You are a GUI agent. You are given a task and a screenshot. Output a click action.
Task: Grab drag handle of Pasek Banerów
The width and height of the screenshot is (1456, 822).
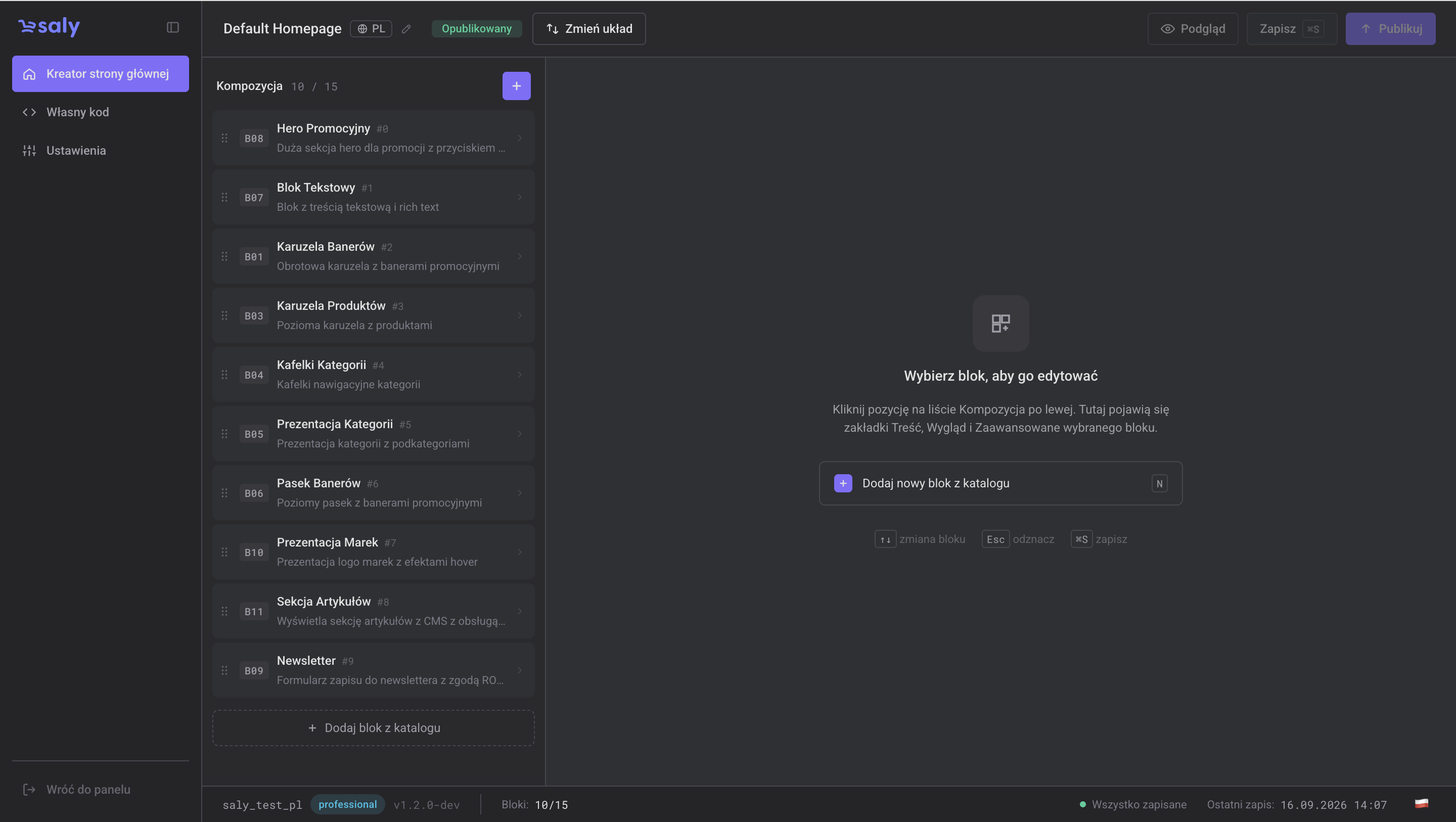[224, 493]
